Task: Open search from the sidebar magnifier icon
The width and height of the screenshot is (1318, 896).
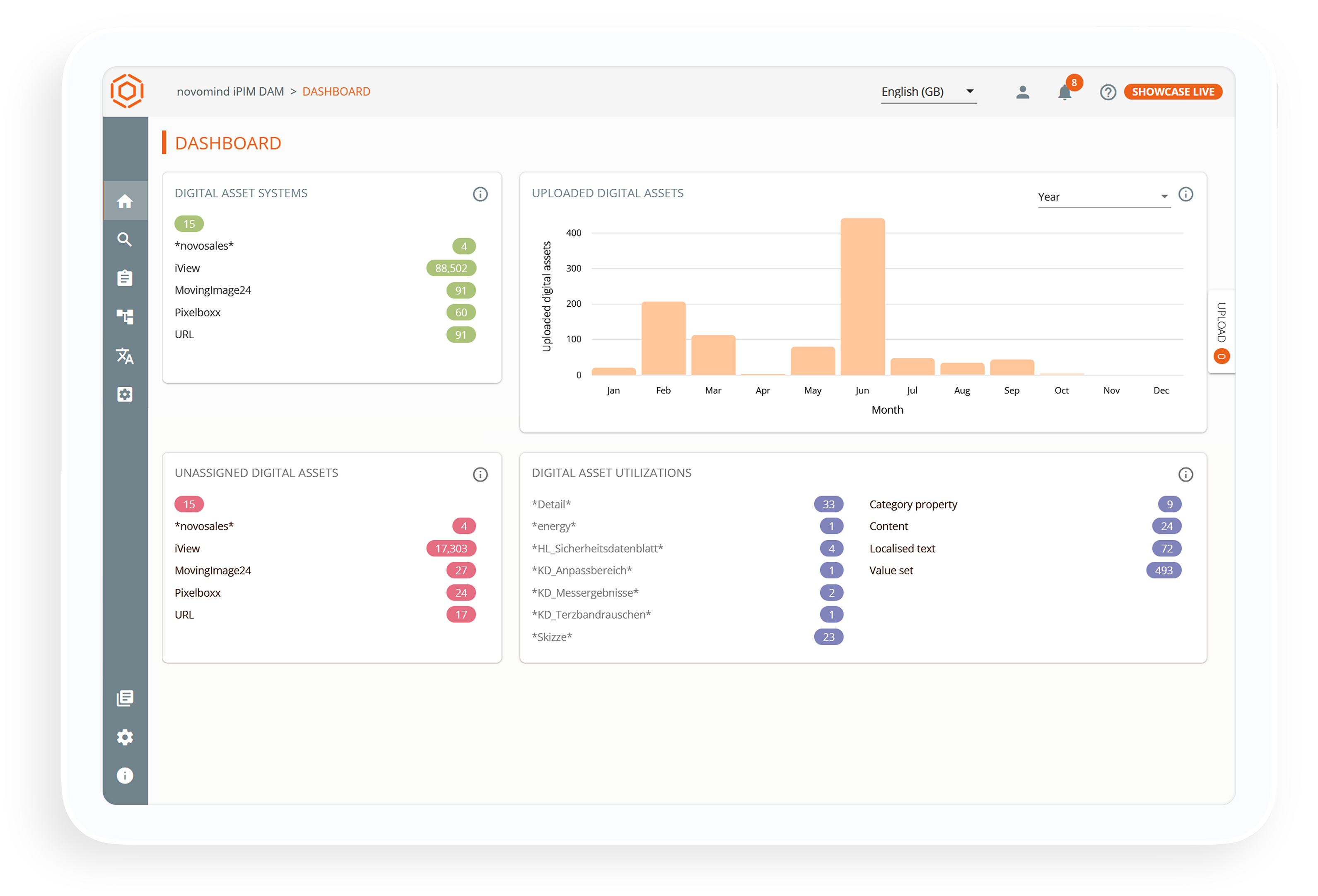Action: [125, 239]
